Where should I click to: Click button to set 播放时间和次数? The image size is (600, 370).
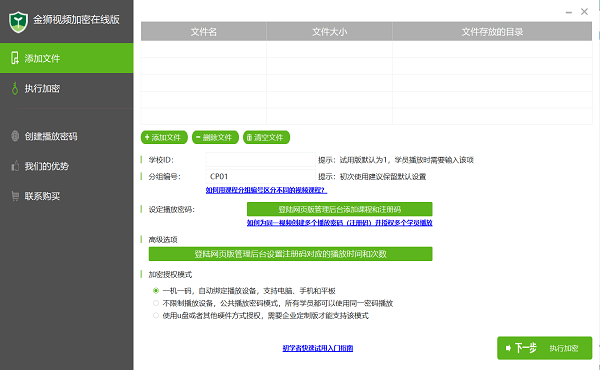[x=290, y=254]
